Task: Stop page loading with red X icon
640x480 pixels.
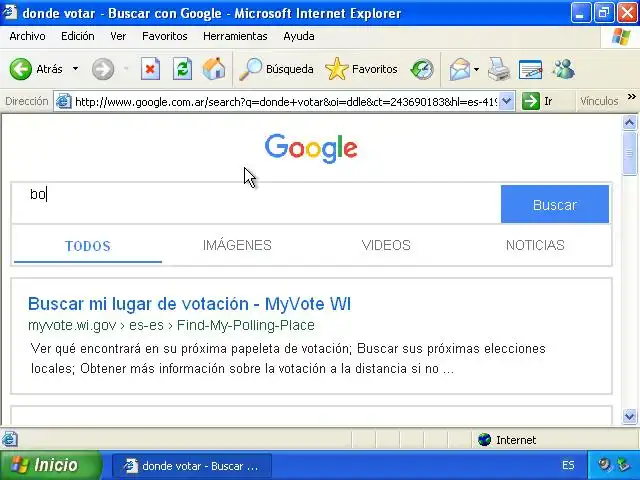Action: pos(150,69)
